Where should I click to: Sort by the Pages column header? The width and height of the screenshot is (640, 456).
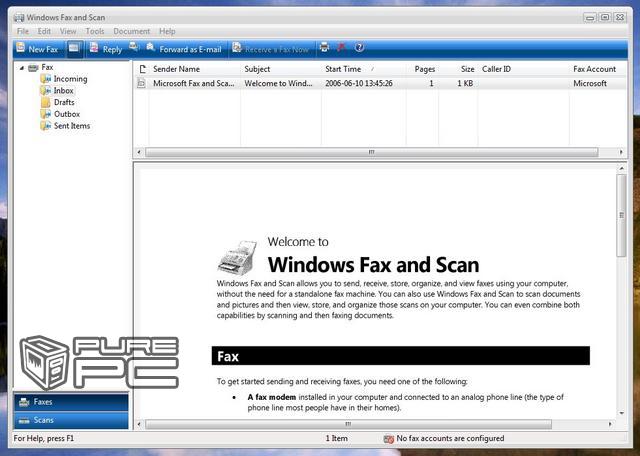pyautogui.click(x=422, y=69)
